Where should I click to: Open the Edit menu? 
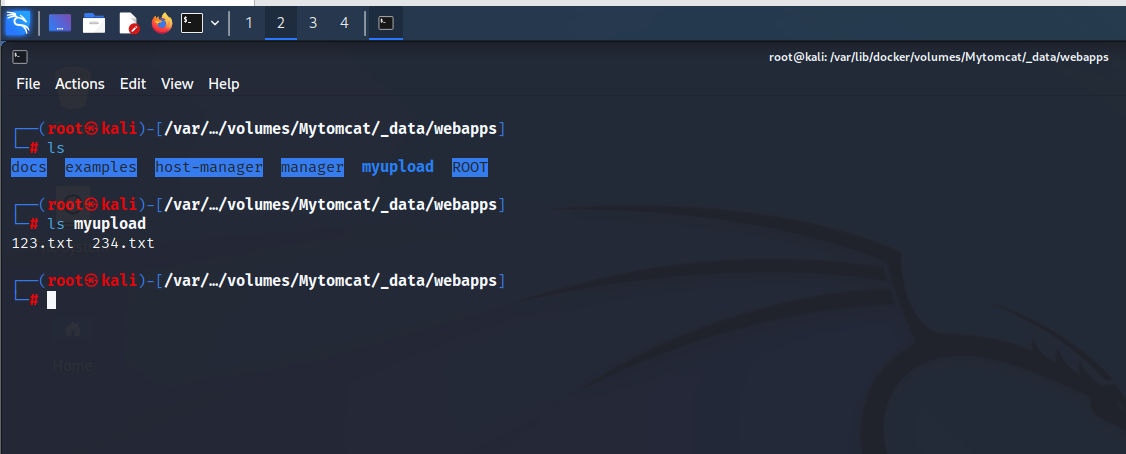133,84
